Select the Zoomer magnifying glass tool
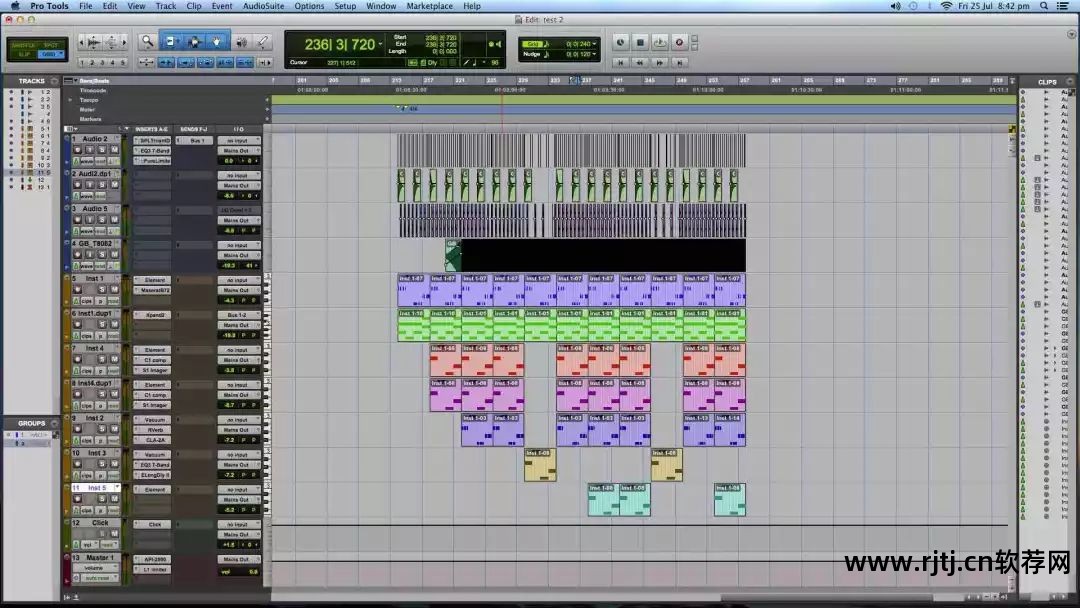 click(147, 41)
